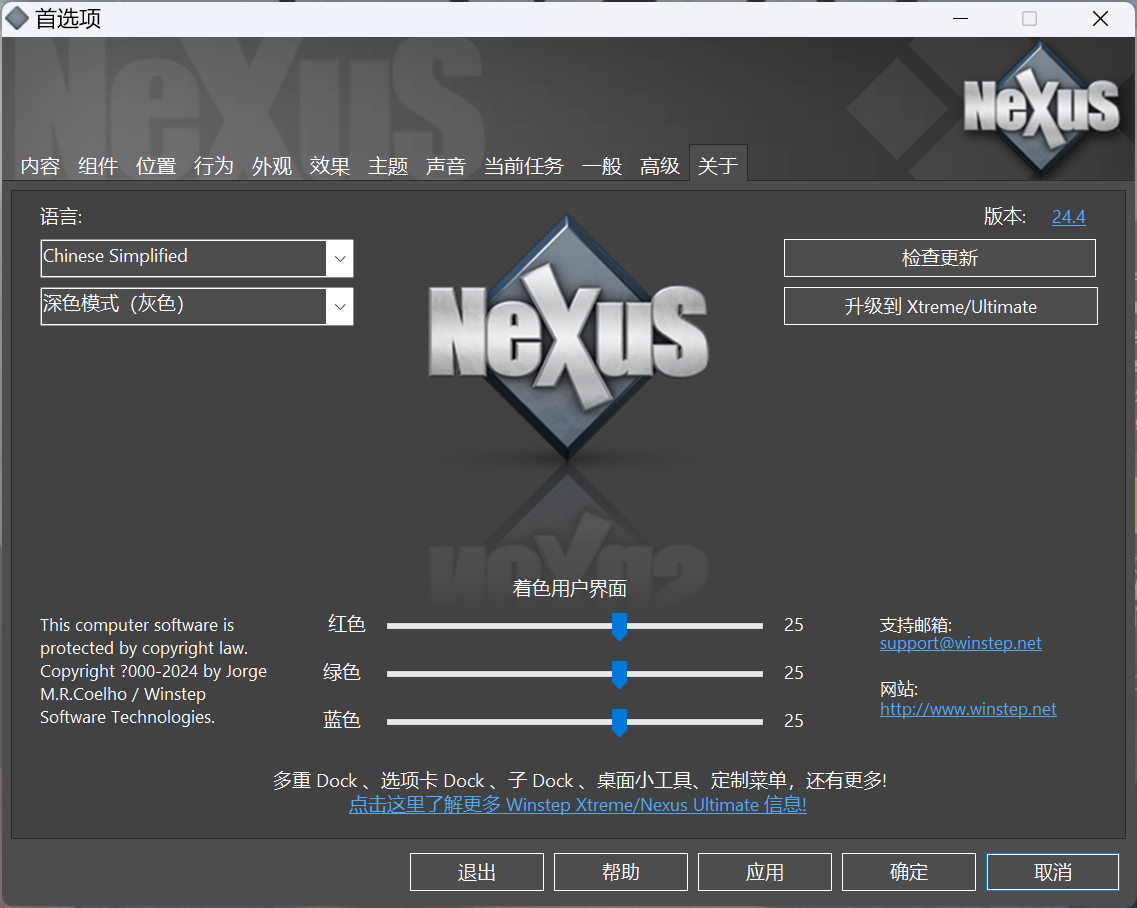
Task: Select the 内容 tab
Action: pyautogui.click(x=39, y=166)
